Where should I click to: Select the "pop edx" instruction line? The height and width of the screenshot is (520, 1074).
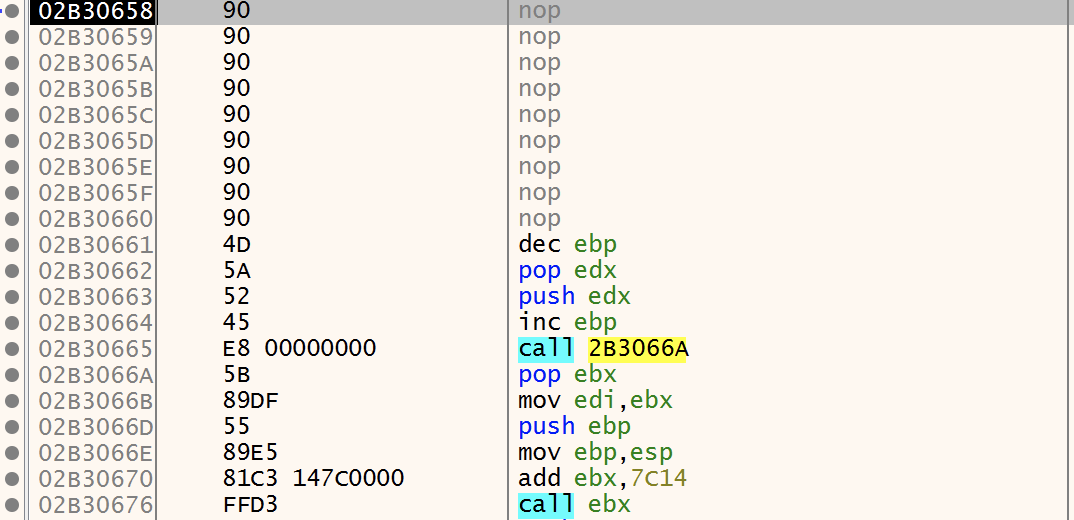(x=567, y=271)
